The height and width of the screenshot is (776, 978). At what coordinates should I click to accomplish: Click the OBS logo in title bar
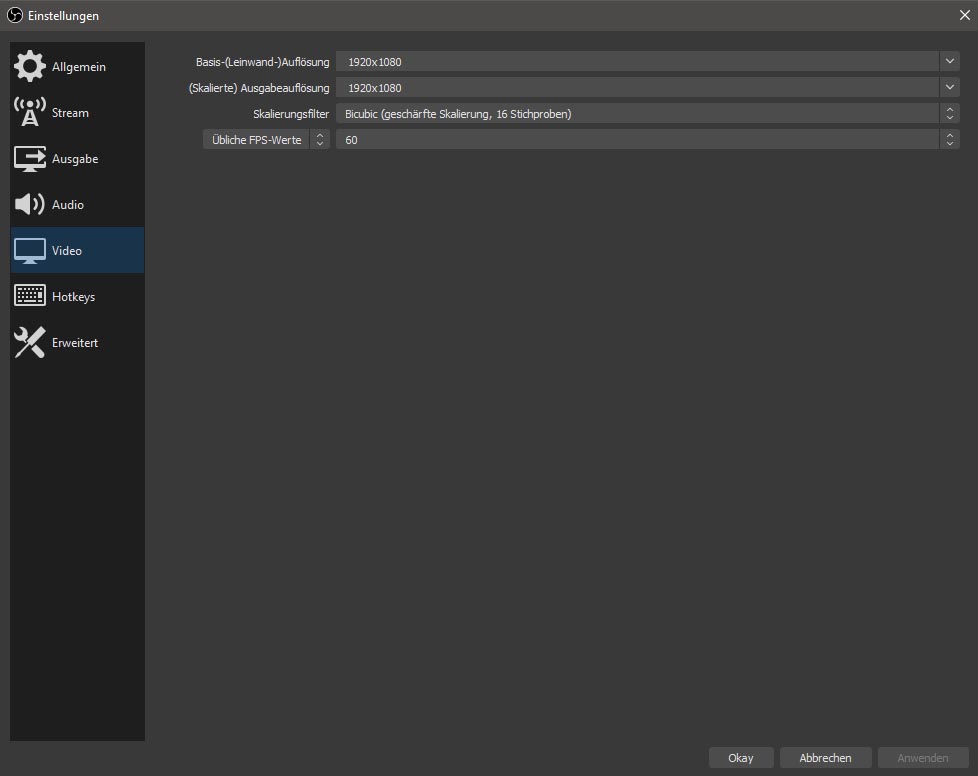pos(15,15)
